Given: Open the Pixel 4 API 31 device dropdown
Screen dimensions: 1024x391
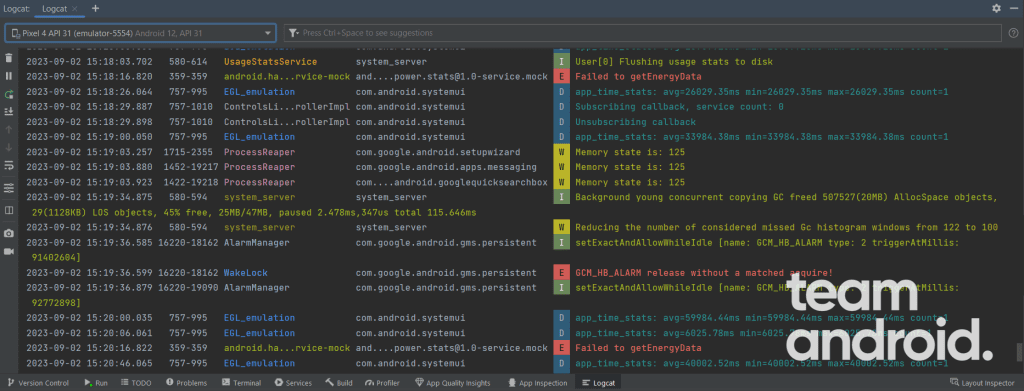Looking at the screenshot, I should (140, 33).
